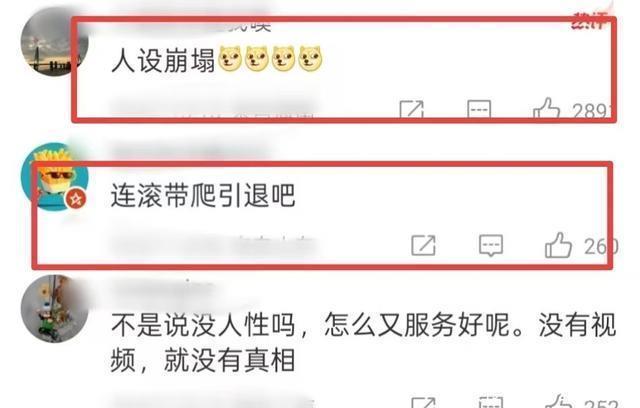Tap the red 热评 label at top right
Image resolution: width=640 pixels, height=408 pixels.
589,21
